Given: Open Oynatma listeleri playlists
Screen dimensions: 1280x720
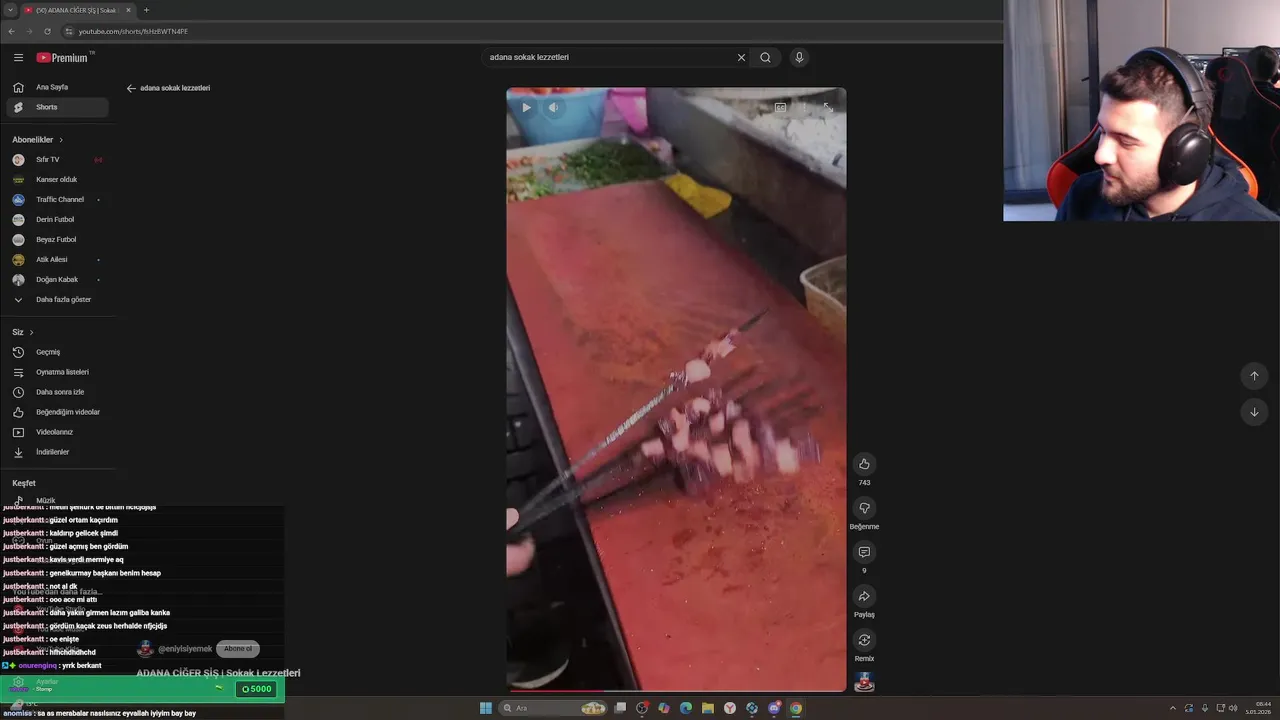Looking at the screenshot, I should [57, 372].
